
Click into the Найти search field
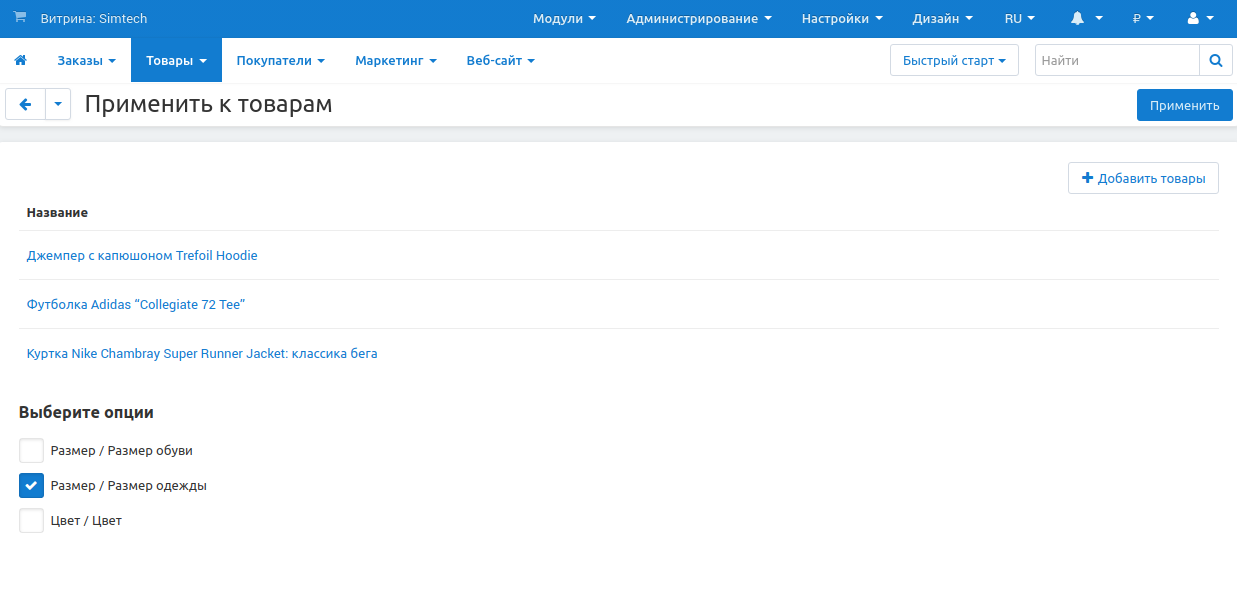pyautogui.click(x=1116, y=60)
